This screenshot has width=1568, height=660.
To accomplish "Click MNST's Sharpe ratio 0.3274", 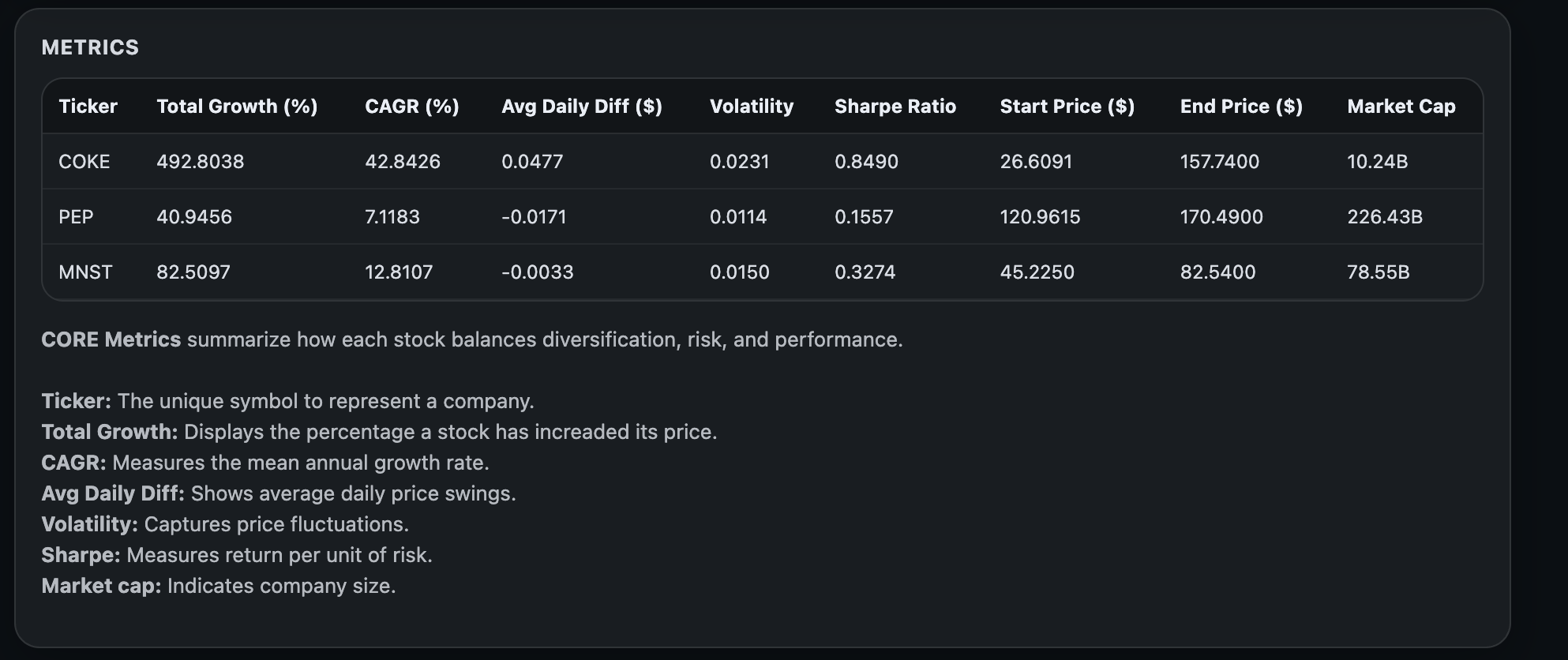I will pos(865,272).
